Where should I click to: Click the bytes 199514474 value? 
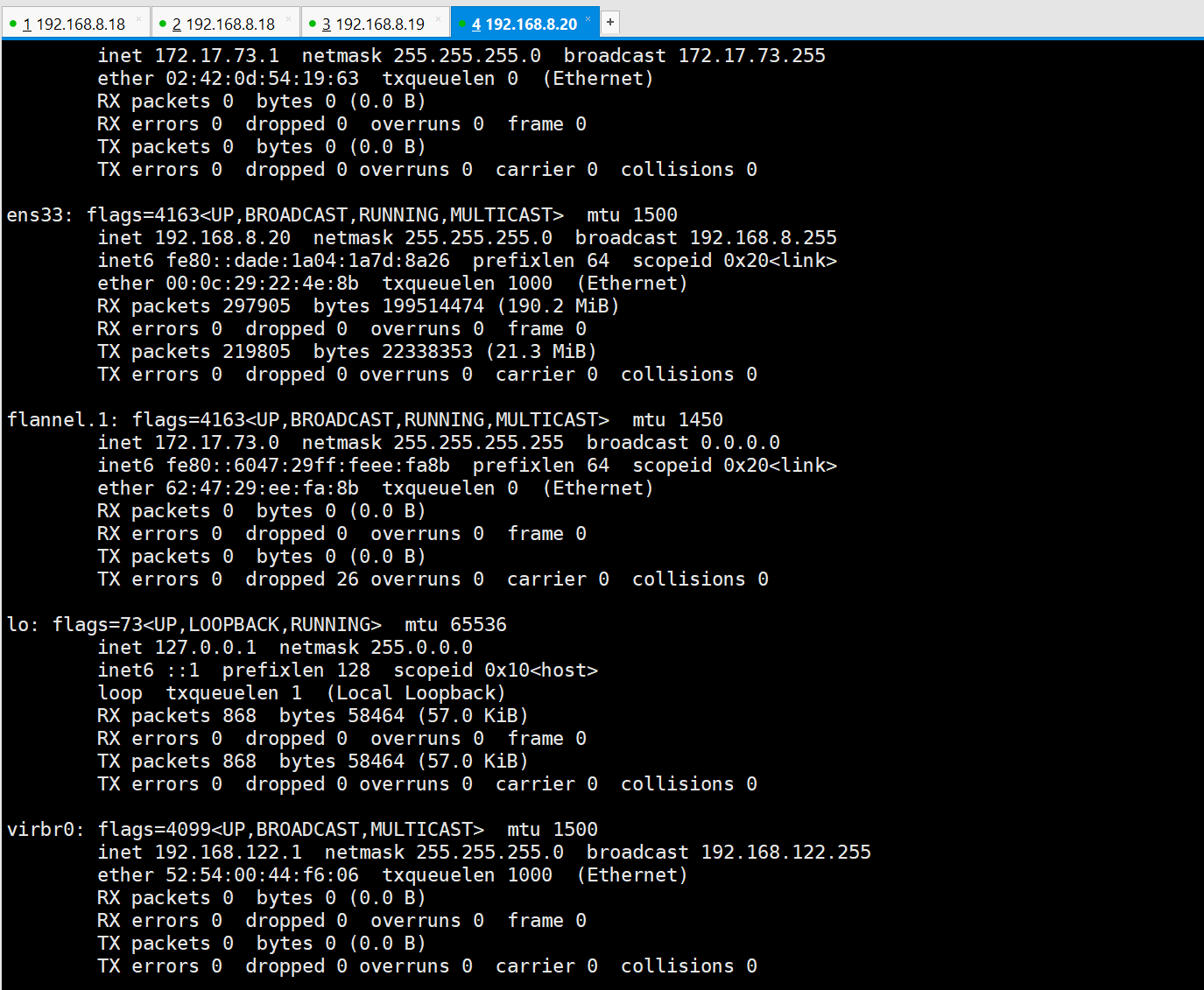433,306
